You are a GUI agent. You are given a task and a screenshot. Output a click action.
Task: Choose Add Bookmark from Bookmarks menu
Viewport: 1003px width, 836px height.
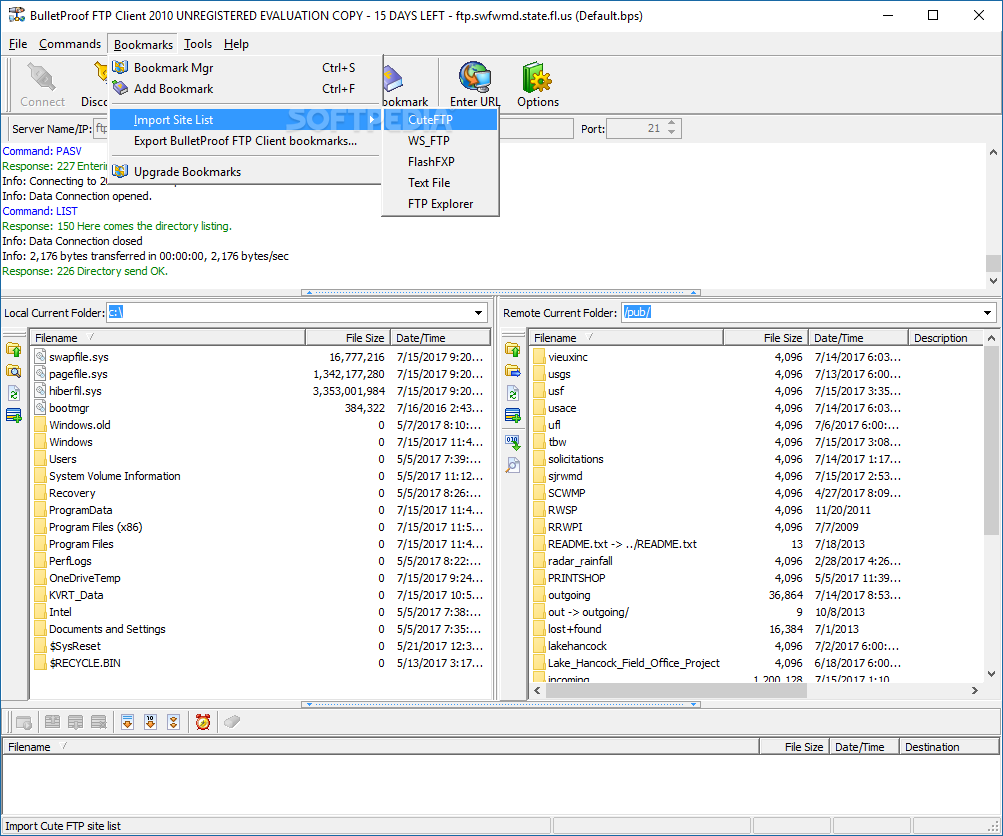pyautogui.click(x=246, y=88)
